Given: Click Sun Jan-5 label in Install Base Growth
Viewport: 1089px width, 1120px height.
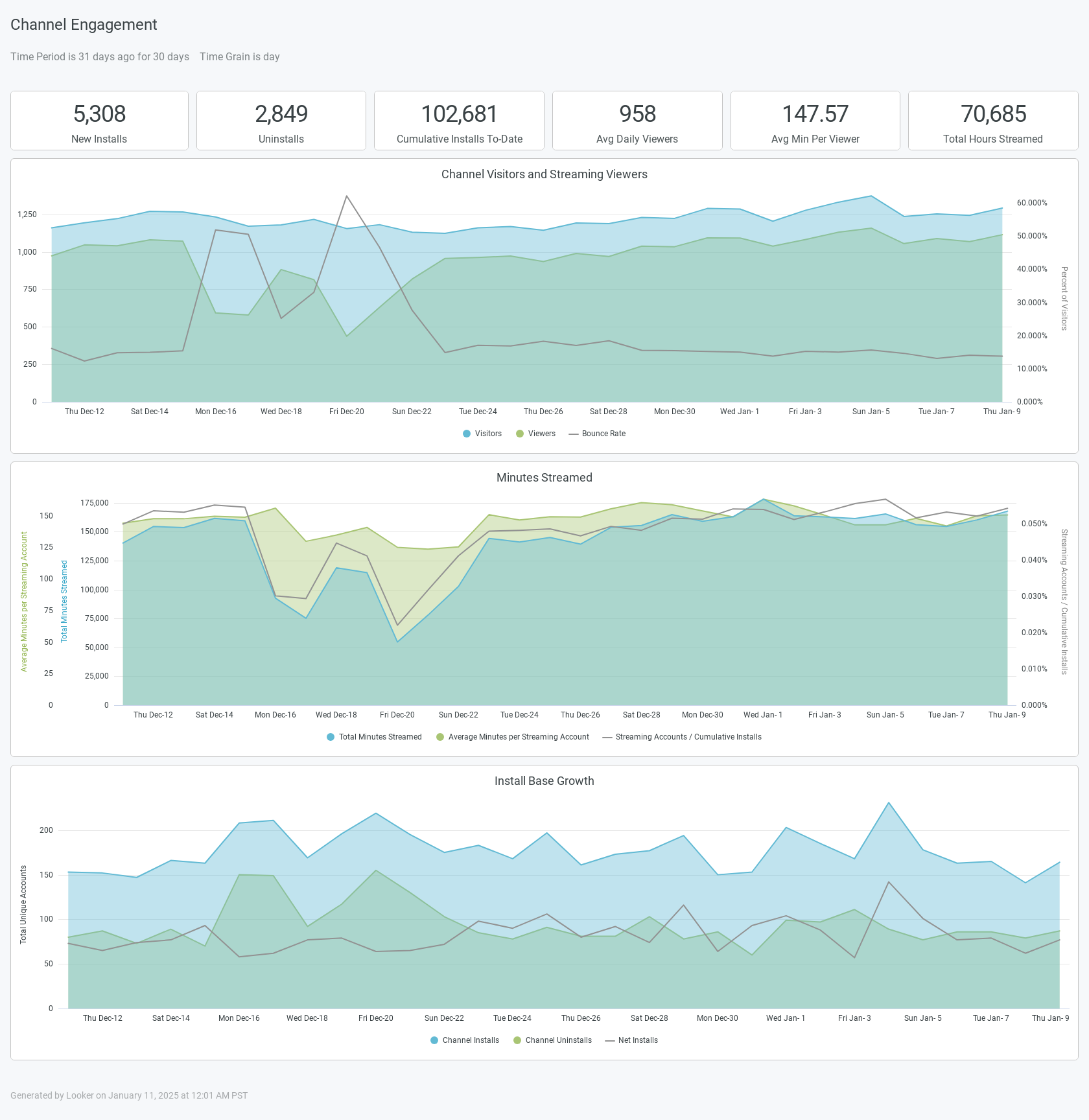Looking at the screenshot, I should coord(923,1018).
